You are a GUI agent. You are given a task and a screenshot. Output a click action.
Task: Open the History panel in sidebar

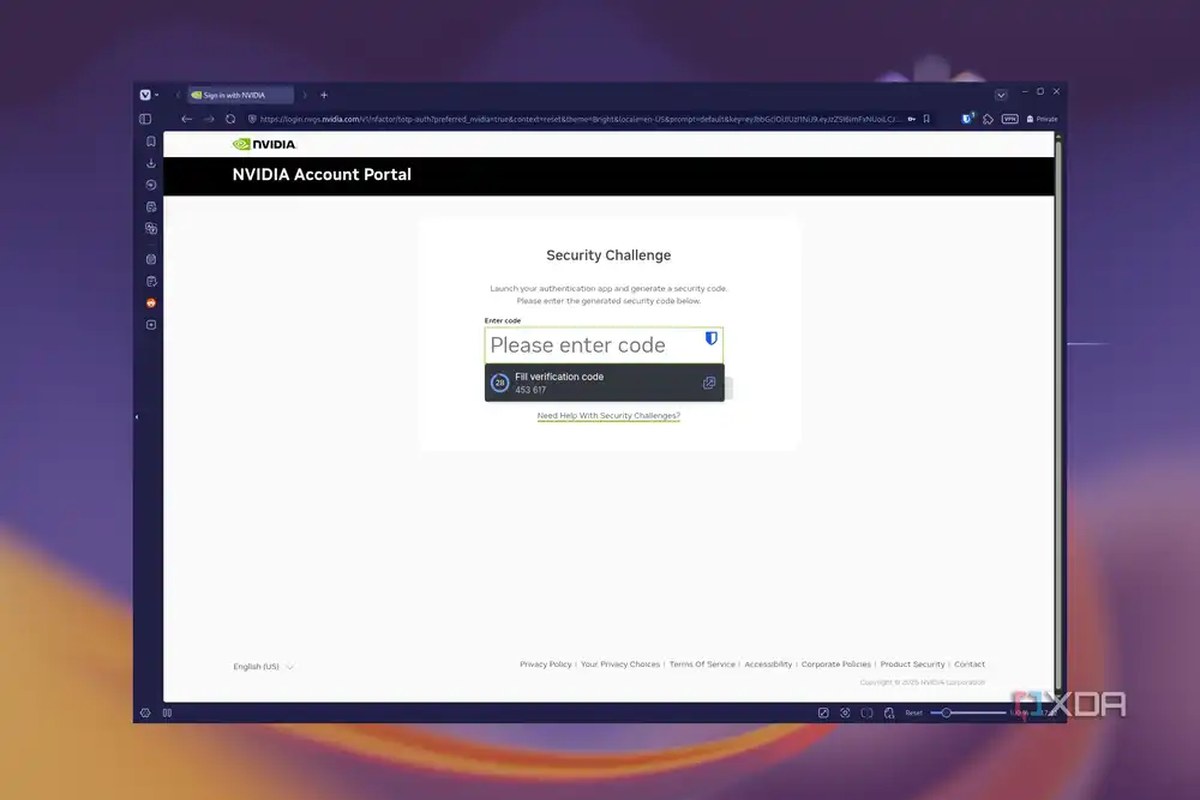151,185
